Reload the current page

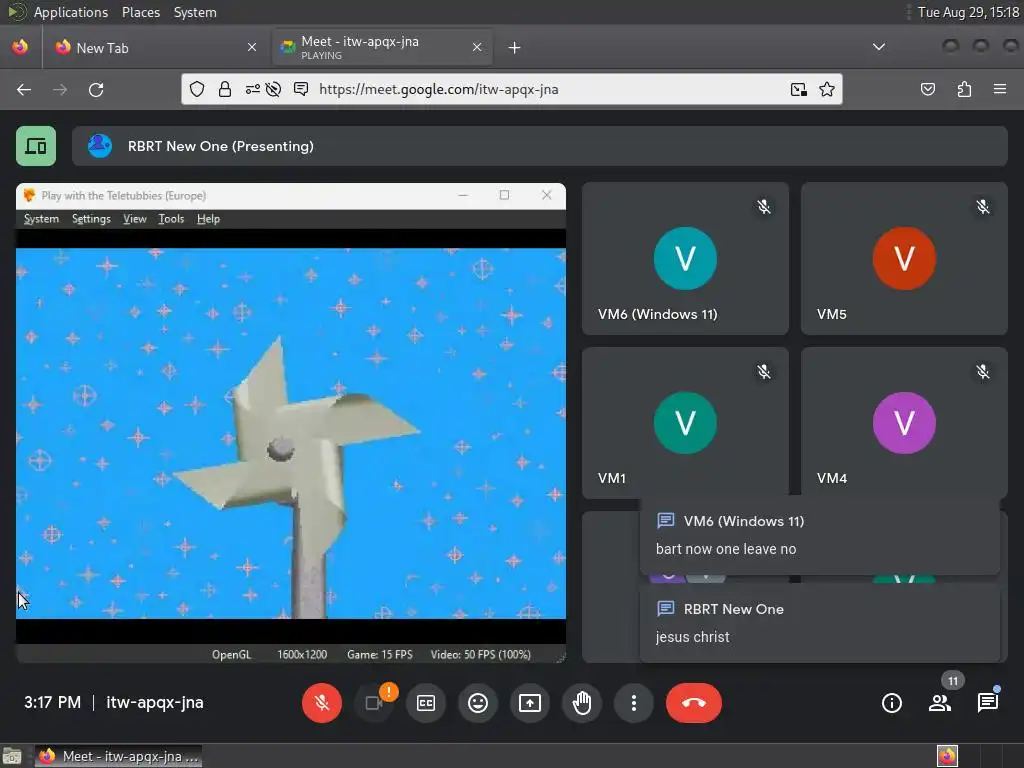click(96, 89)
